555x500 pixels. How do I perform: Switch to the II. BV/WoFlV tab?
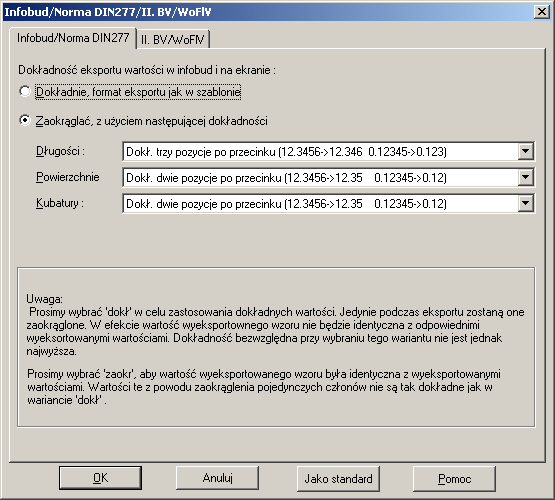[x=173, y=39]
